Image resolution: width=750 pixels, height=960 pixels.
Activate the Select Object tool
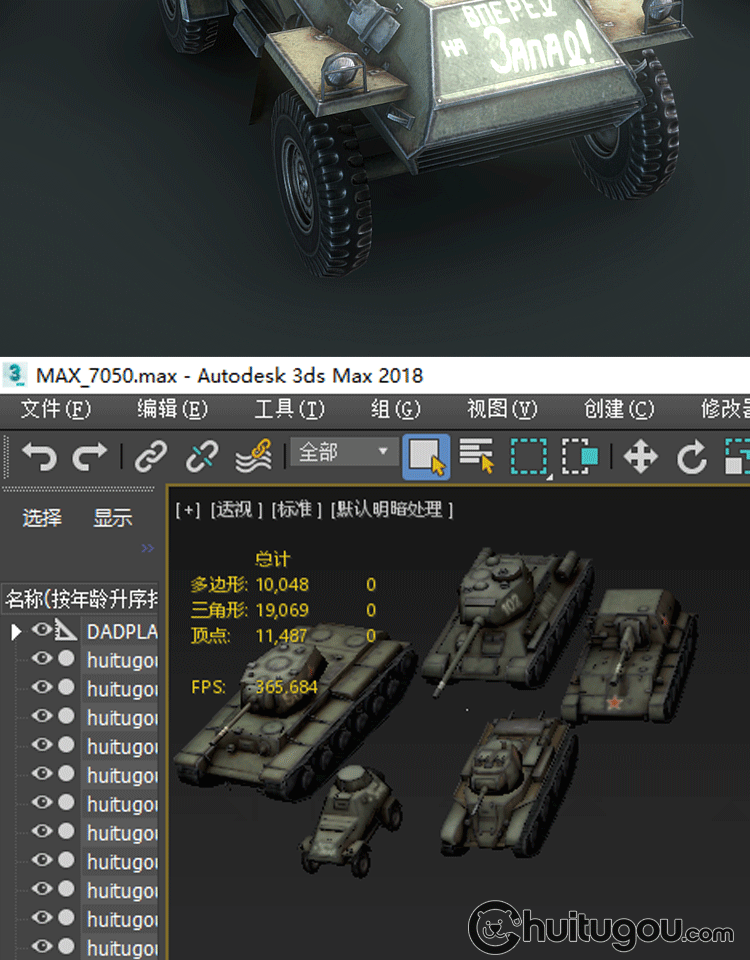click(426, 458)
